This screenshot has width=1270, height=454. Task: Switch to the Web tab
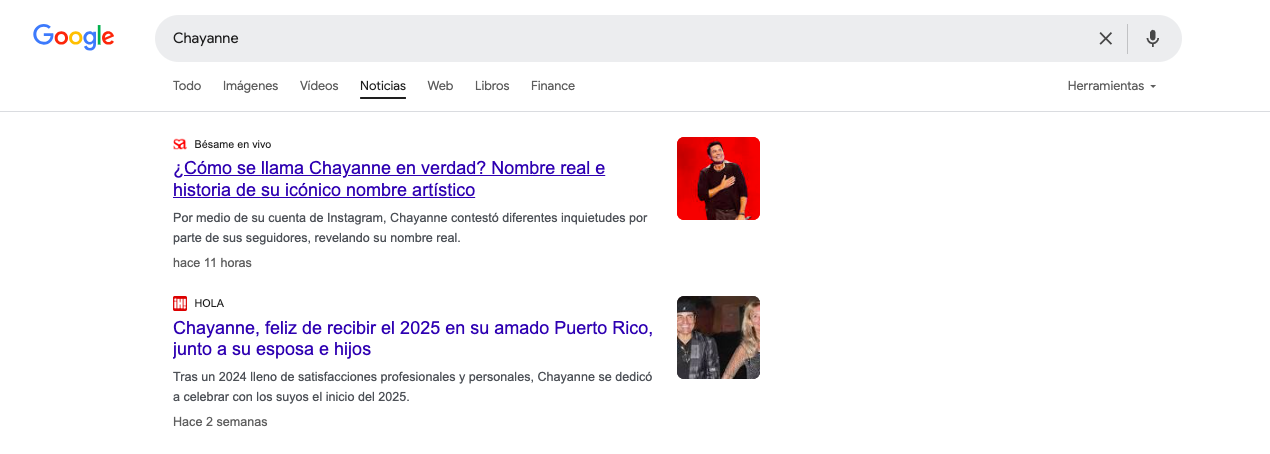(x=440, y=86)
